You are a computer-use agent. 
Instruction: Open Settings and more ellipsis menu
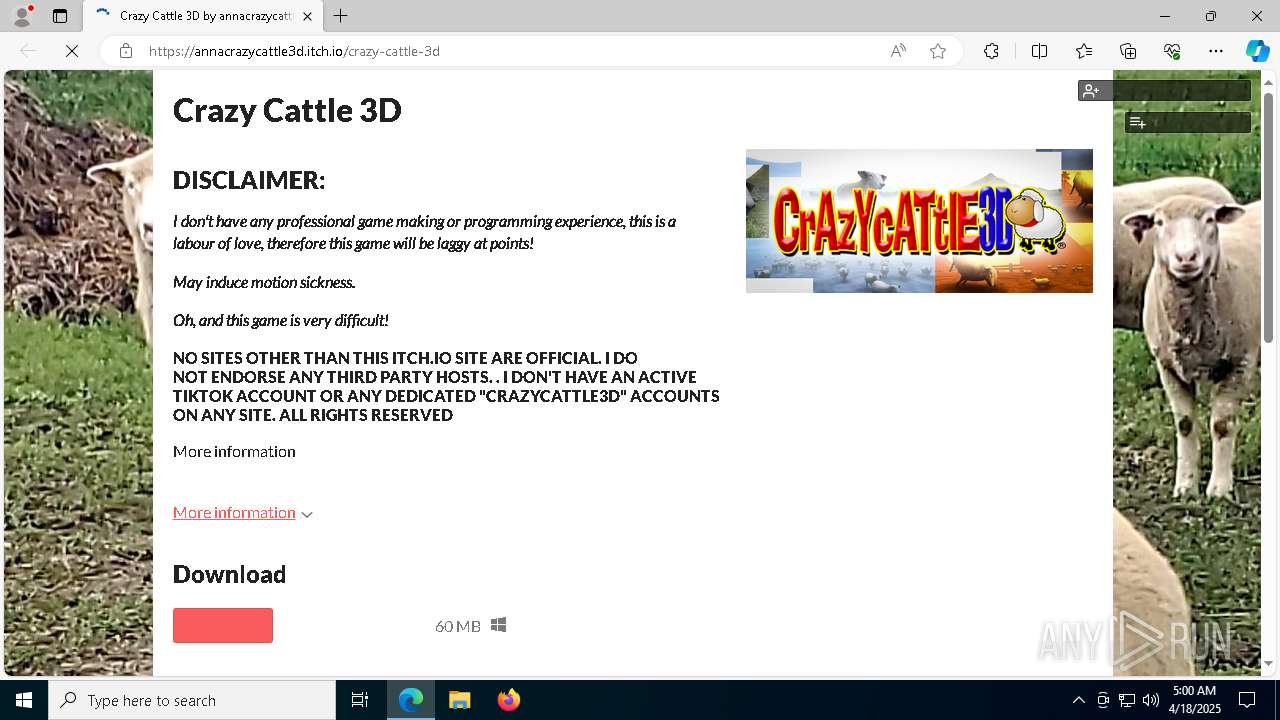(1216, 51)
